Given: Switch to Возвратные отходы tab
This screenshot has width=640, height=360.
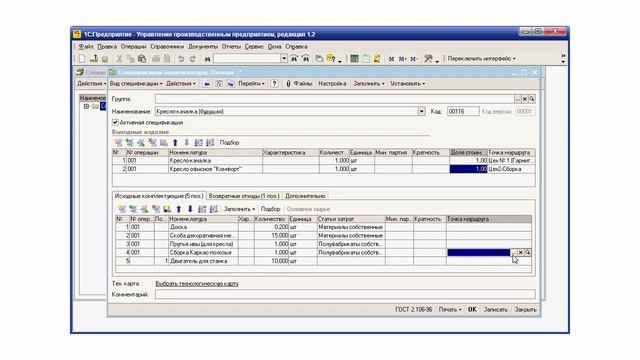Looking at the screenshot, I should [x=244, y=196].
